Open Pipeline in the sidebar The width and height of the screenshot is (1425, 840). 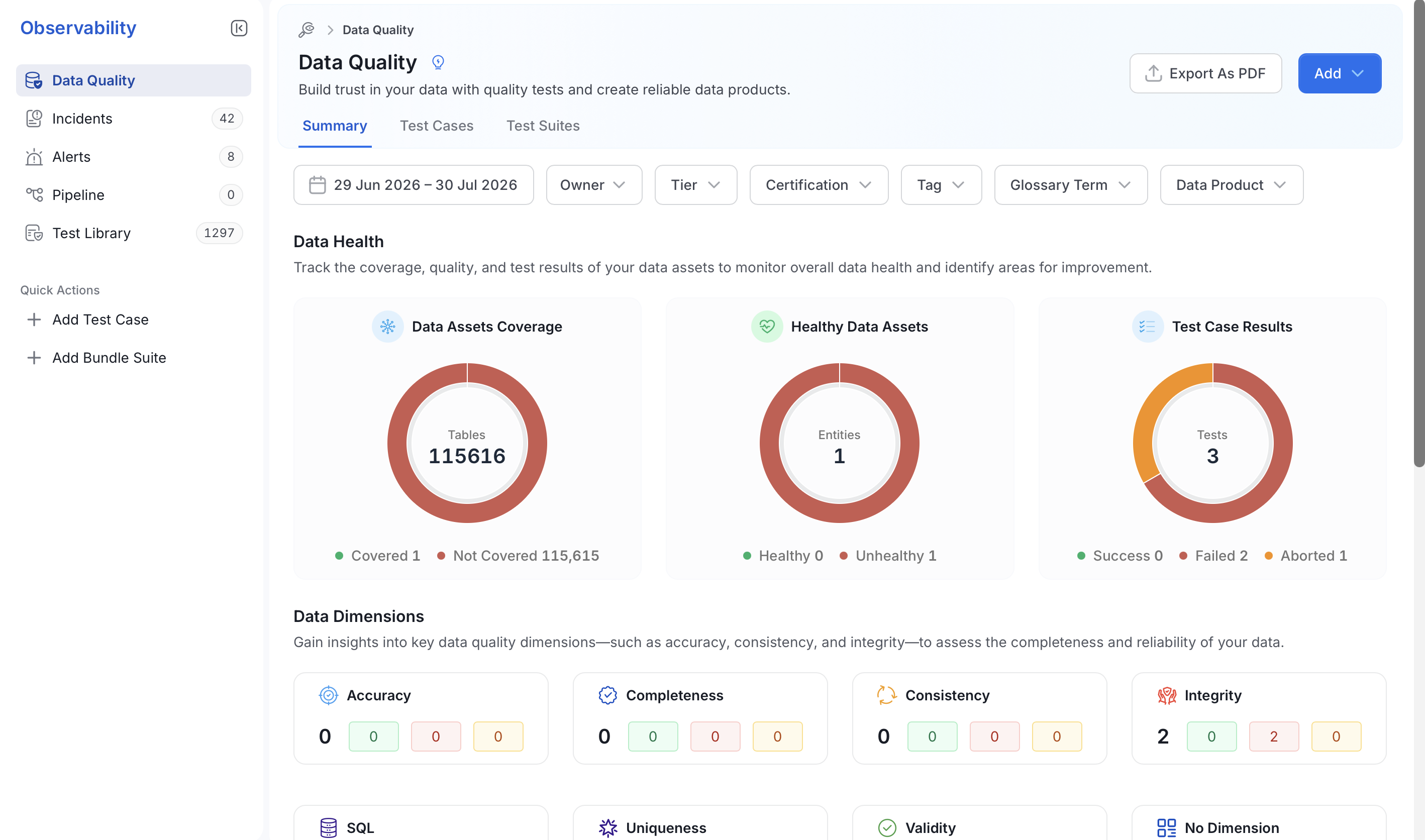(133, 195)
